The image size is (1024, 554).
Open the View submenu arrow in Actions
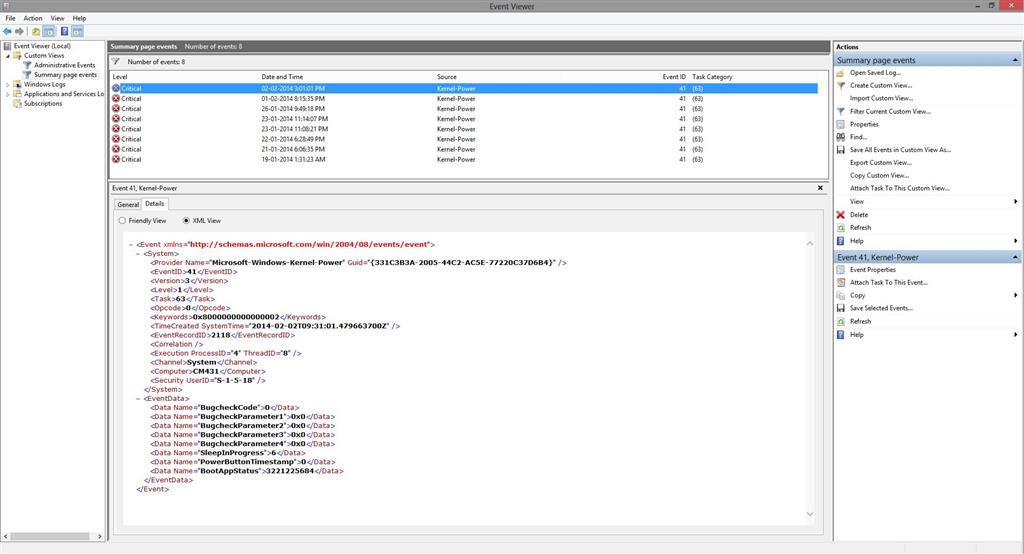pyautogui.click(x=1015, y=202)
